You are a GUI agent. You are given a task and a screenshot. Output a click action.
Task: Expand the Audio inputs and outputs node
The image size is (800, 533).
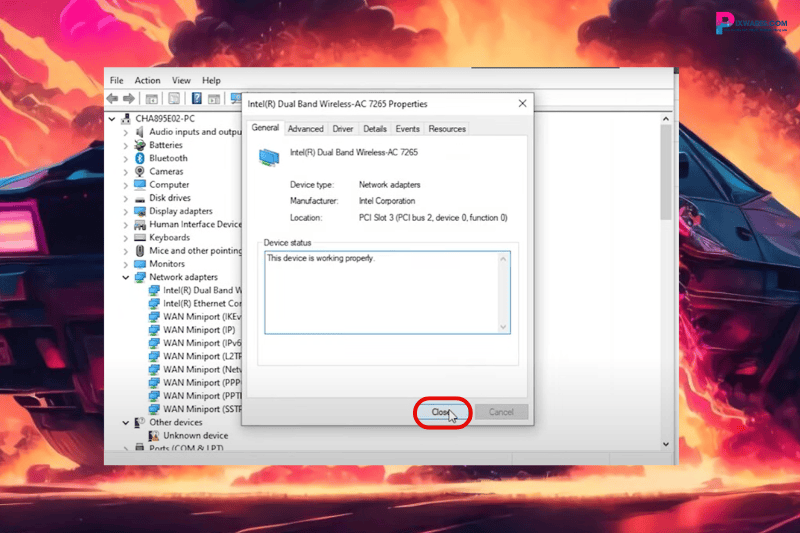click(126, 132)
